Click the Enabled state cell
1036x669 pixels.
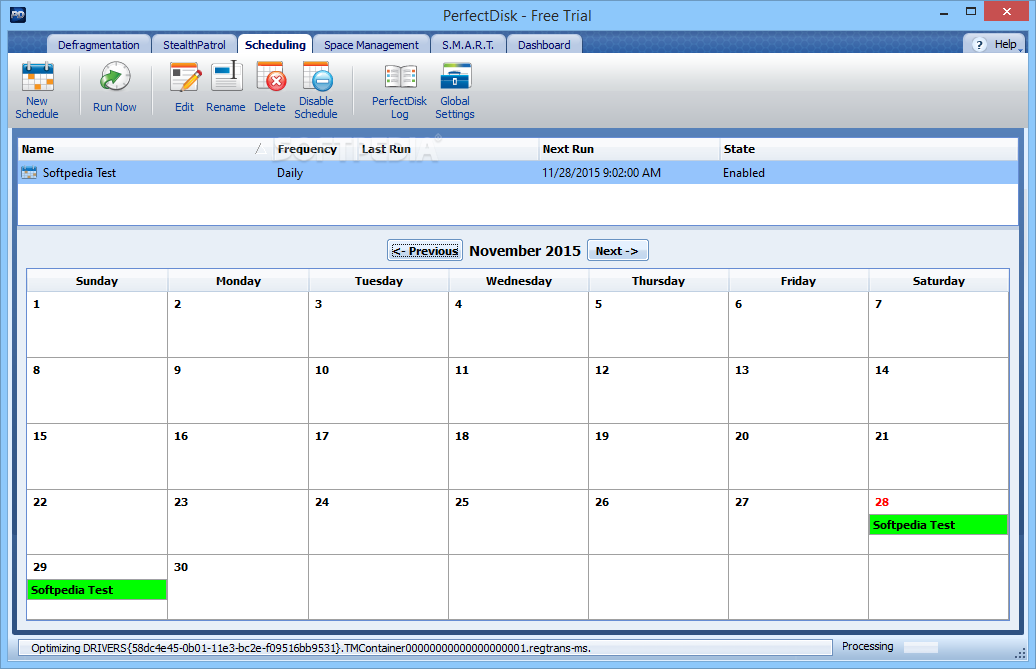pyautogui.click(x=744, y=173)
